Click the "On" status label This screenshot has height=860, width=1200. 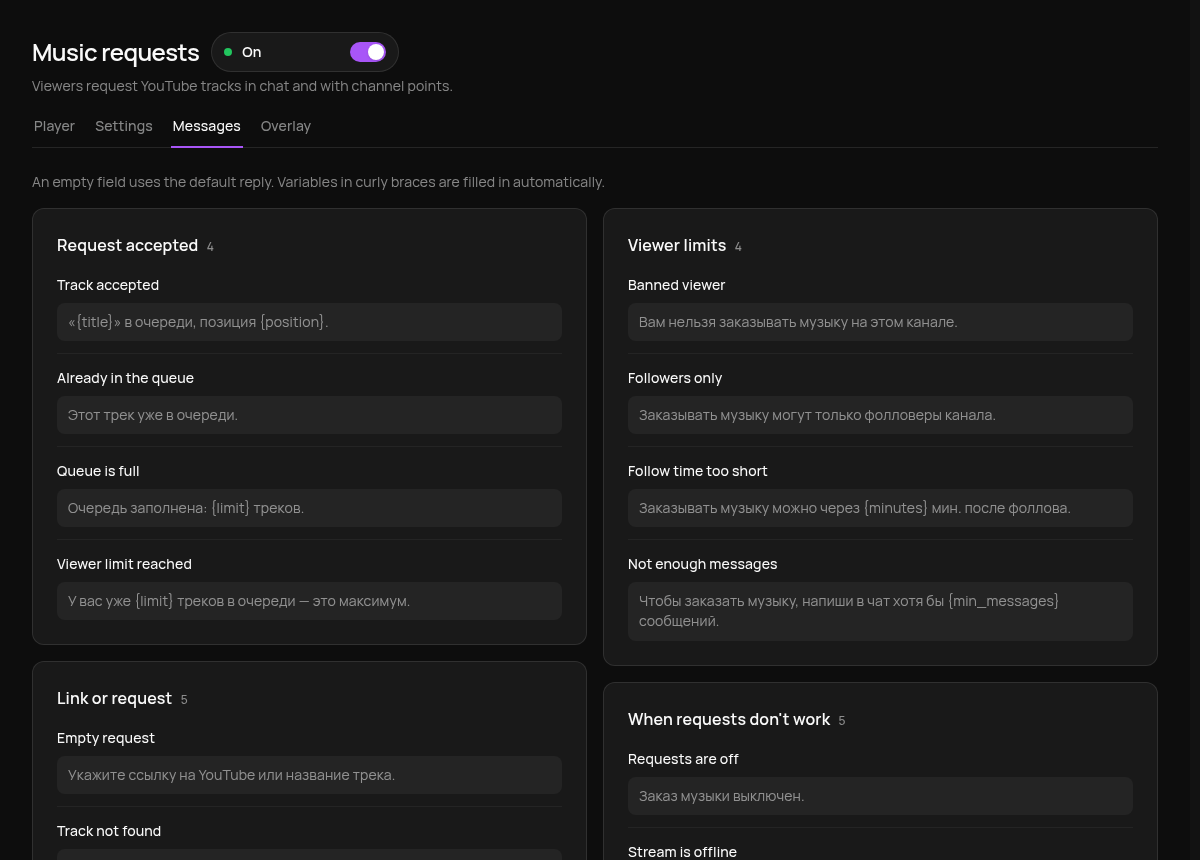pyautogui.click(x=251, y=52)
